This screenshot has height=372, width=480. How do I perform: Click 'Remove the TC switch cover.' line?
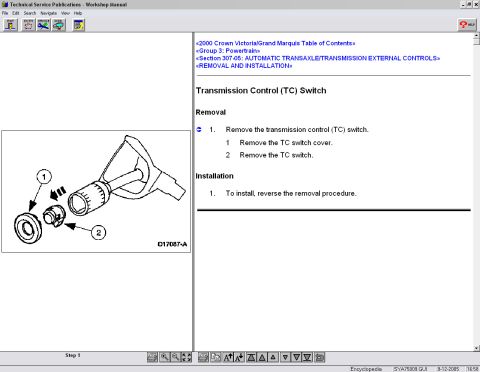(x=286, y=143)
